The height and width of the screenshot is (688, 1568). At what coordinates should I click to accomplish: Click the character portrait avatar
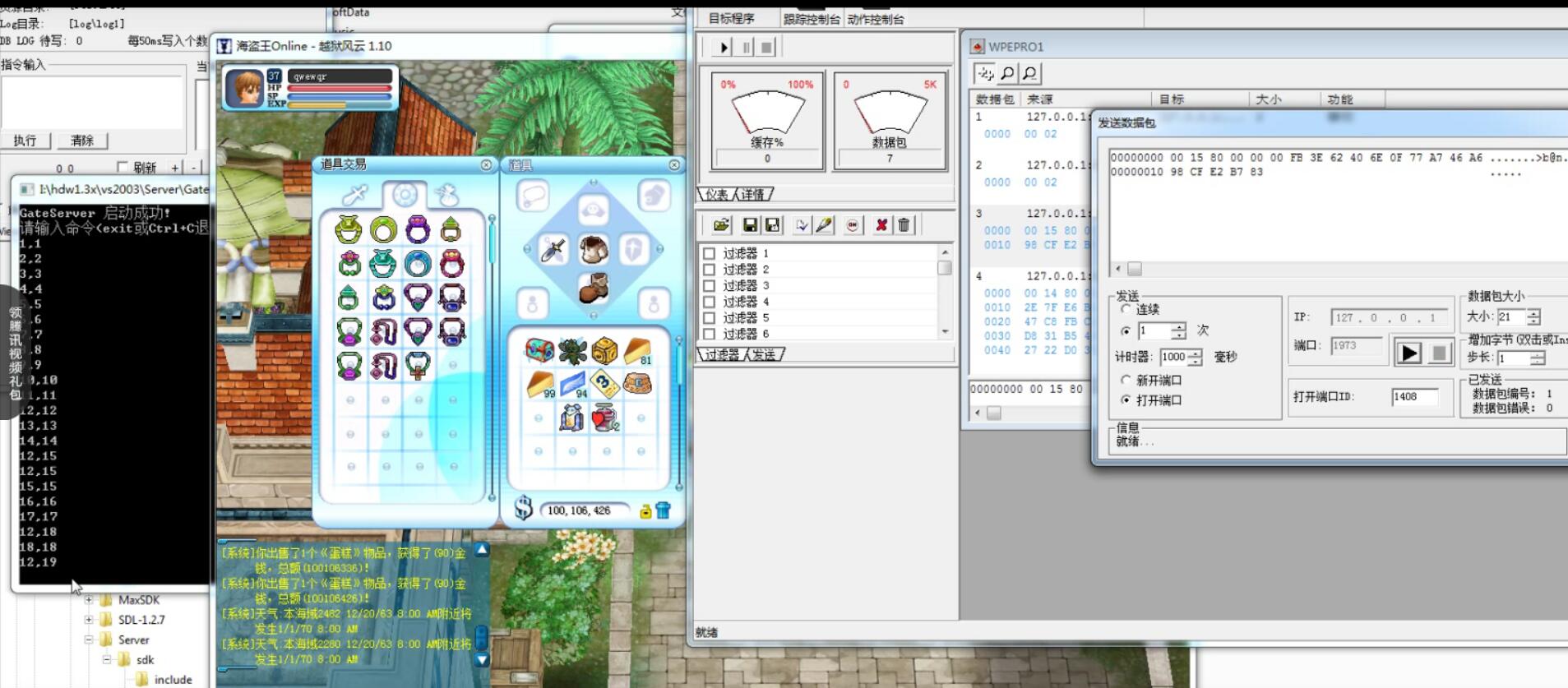point(244,88)
